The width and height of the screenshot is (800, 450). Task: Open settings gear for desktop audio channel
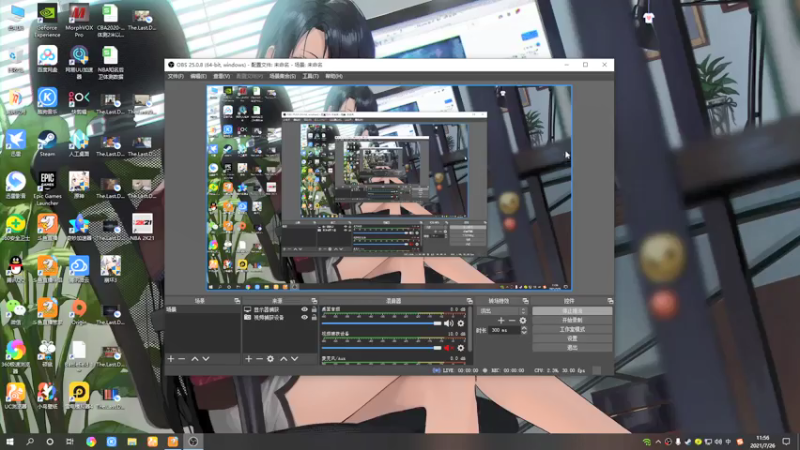point(461,323)
